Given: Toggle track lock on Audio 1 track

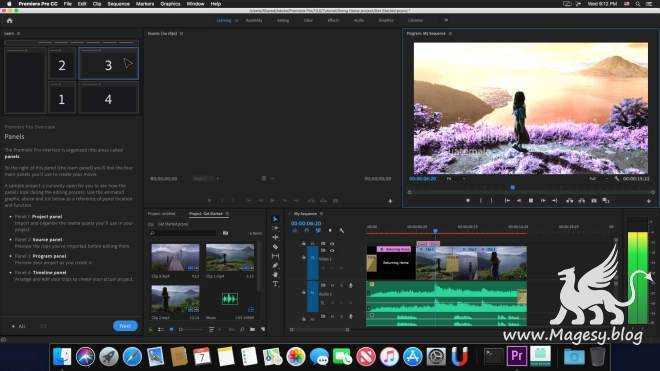Looking at the screenshot, I should 303,292.
